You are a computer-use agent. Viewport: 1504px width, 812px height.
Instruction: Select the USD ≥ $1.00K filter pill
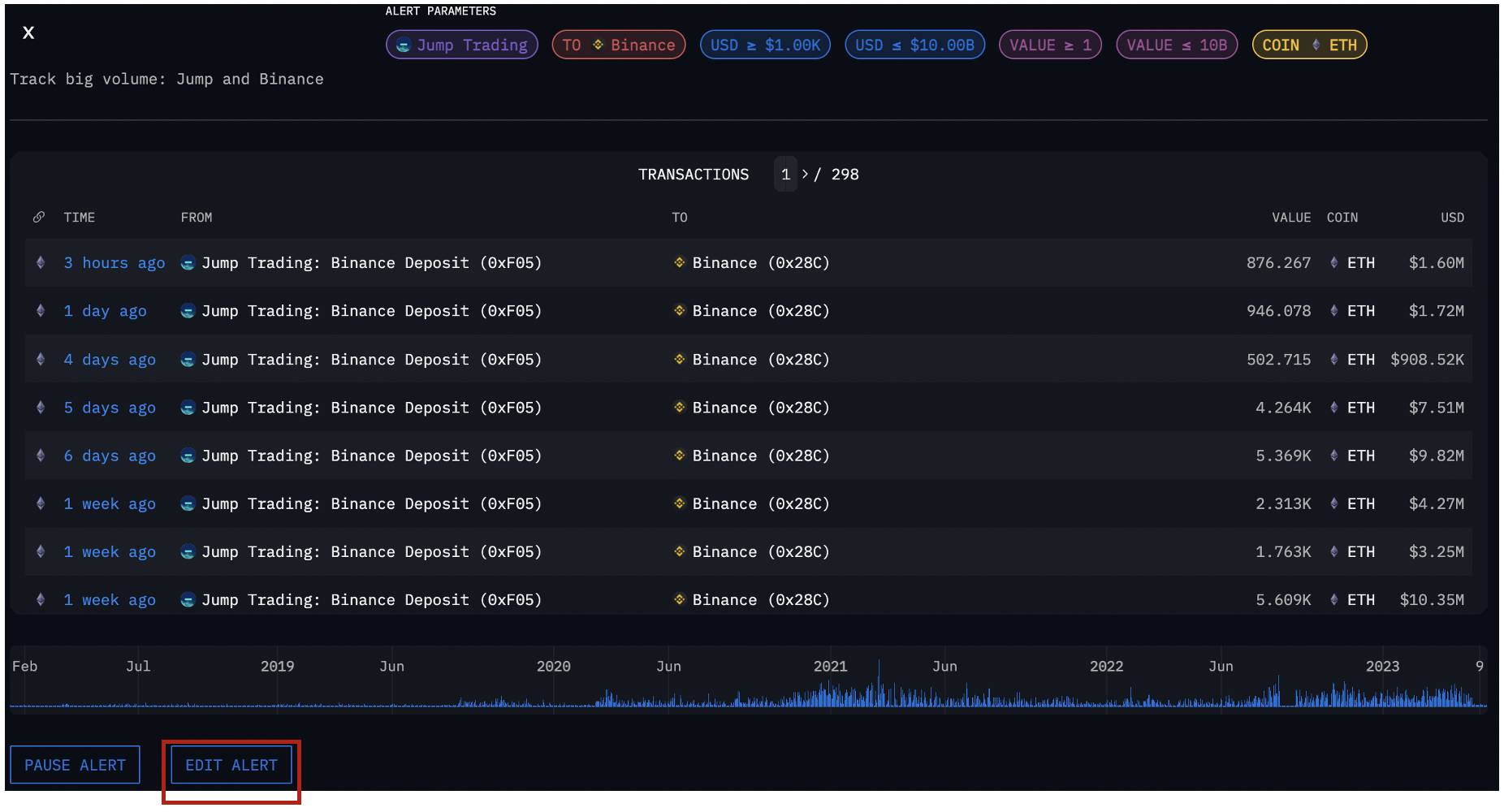(x=765, y=45)
